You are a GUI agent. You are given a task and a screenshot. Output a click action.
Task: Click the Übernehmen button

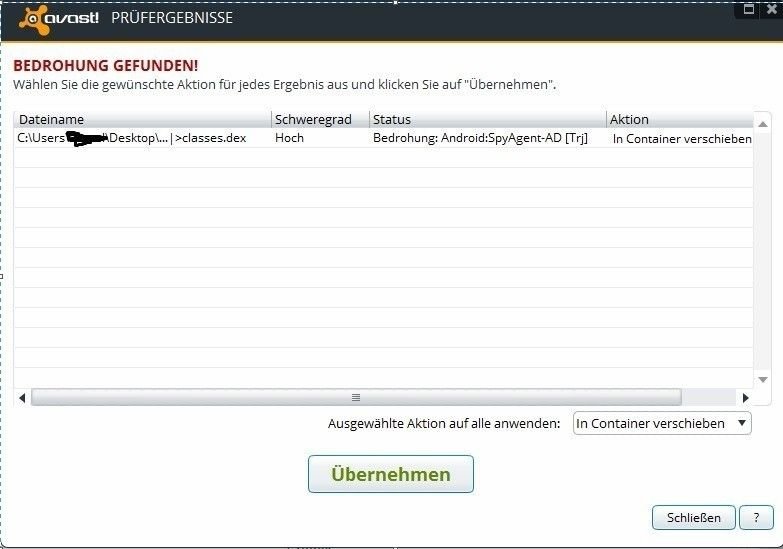click(x=391, y=474)
